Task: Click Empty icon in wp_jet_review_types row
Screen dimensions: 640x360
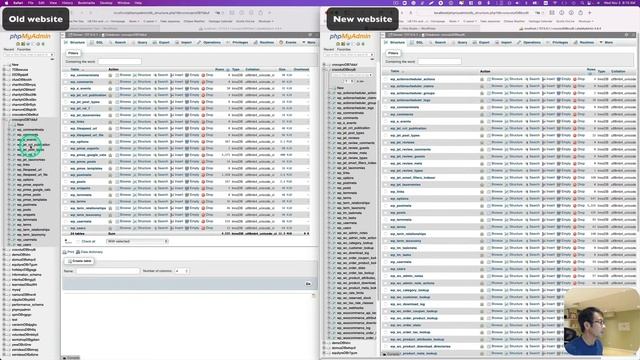Action: point(558,170)
